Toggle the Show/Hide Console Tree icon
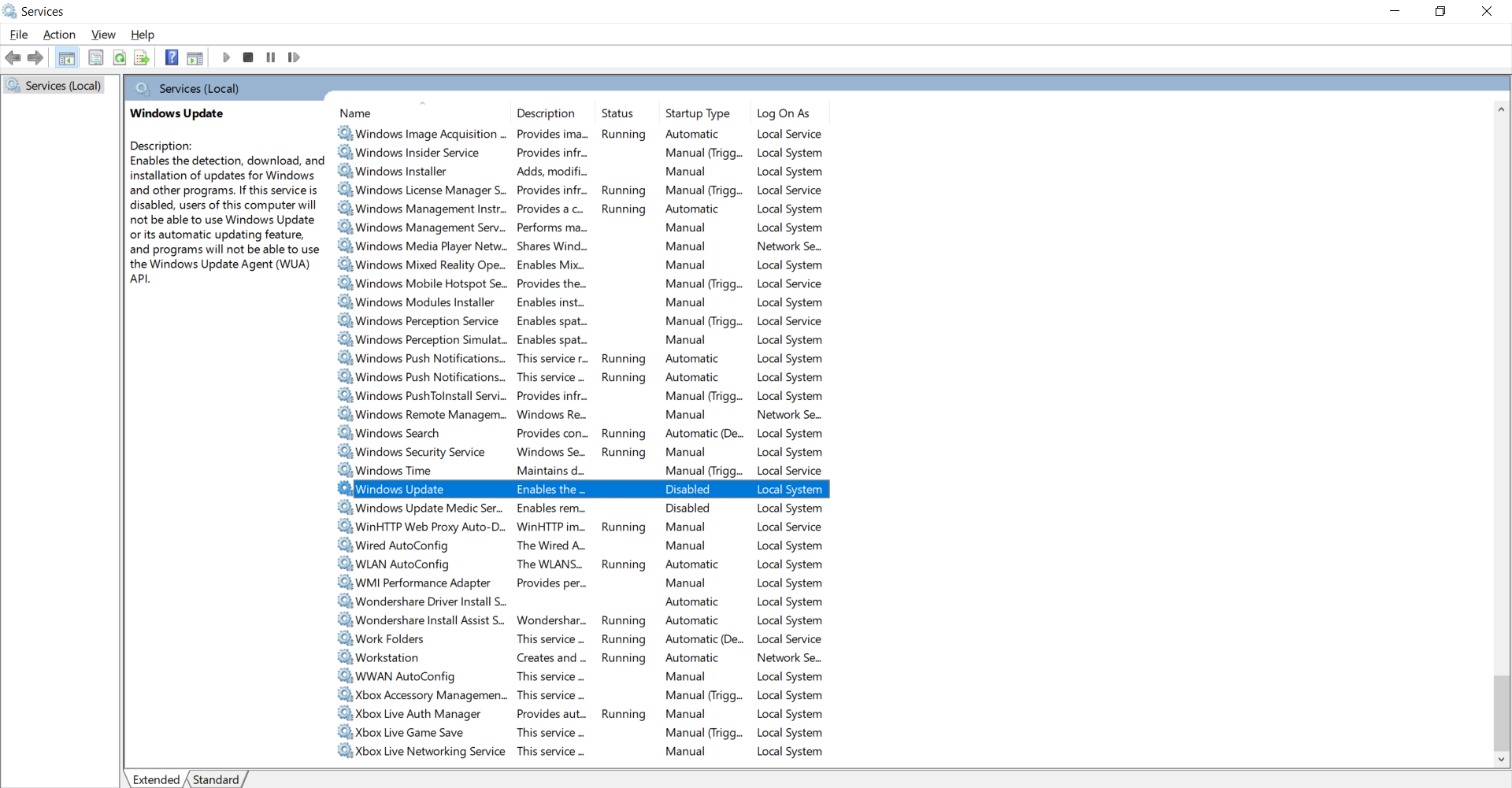The image size is (1512, 788). pyautogui.click(x=67, y=57)
